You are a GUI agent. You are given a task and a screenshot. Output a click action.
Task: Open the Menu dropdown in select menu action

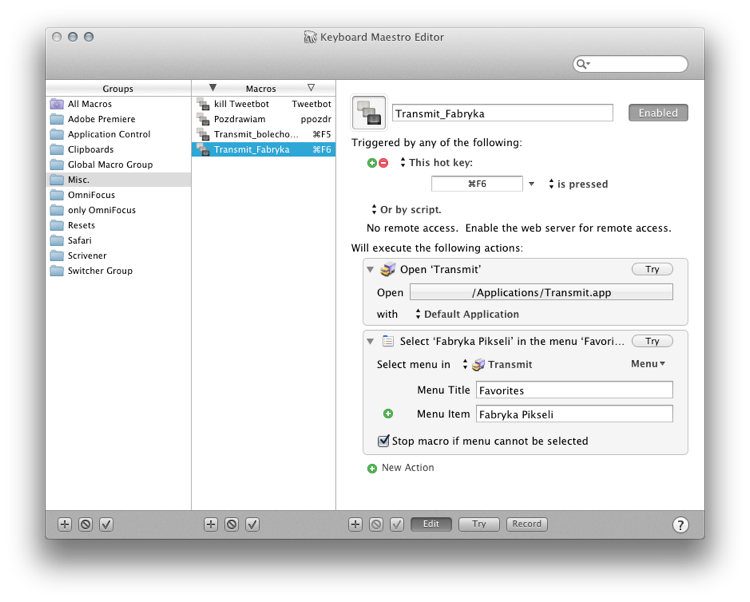click(x=648, y=364)
